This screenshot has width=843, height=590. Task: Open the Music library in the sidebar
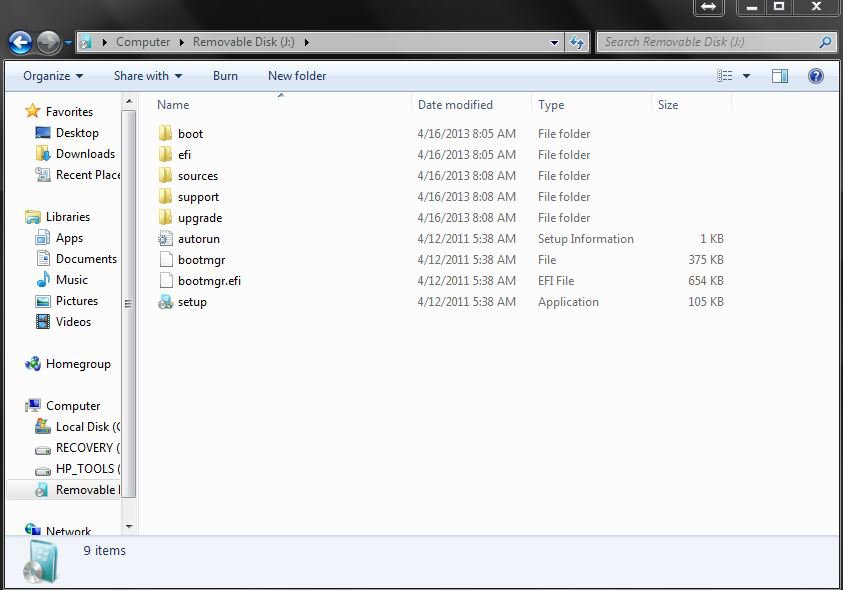pos(70,279)
